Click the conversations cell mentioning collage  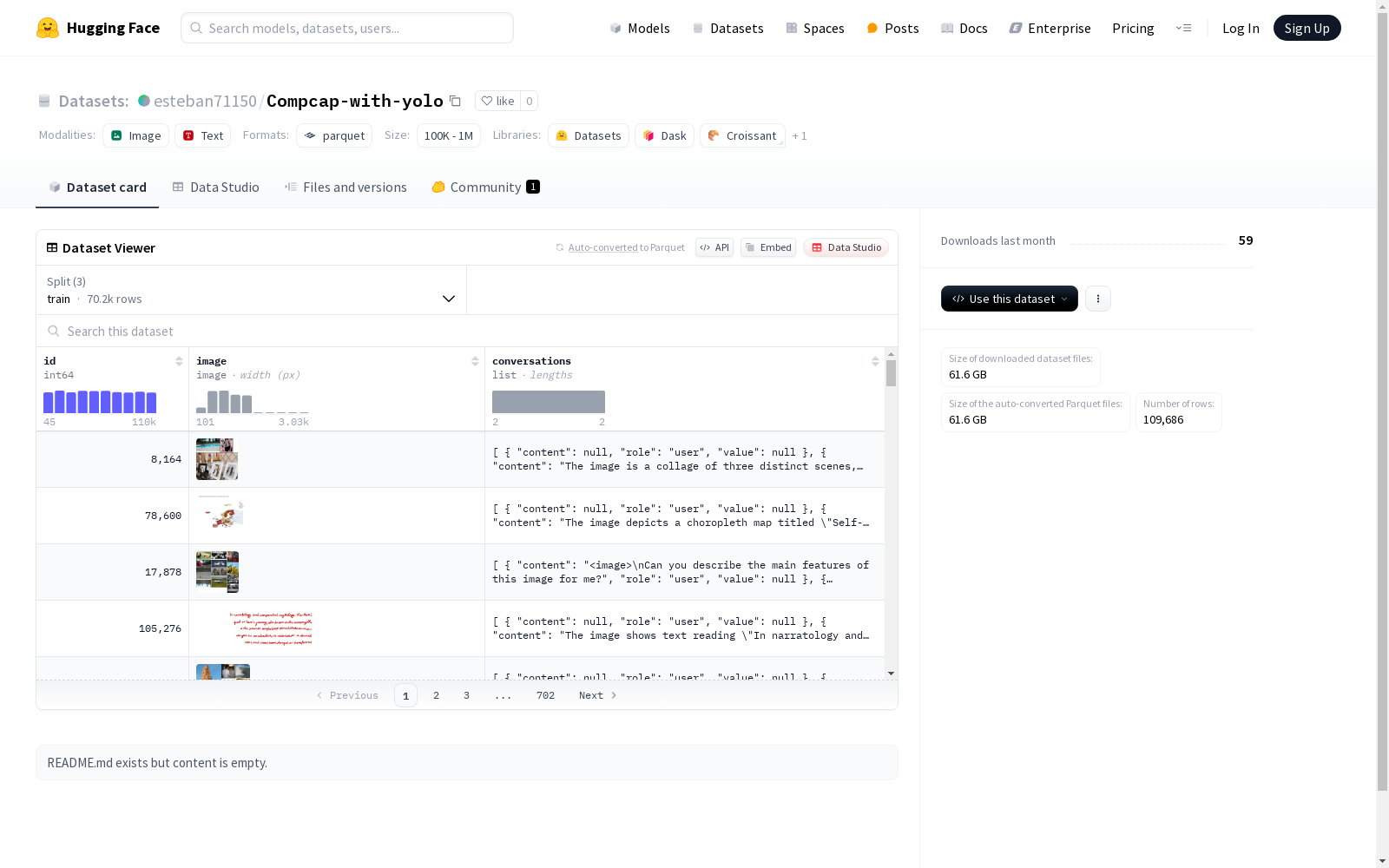point(685,459)
